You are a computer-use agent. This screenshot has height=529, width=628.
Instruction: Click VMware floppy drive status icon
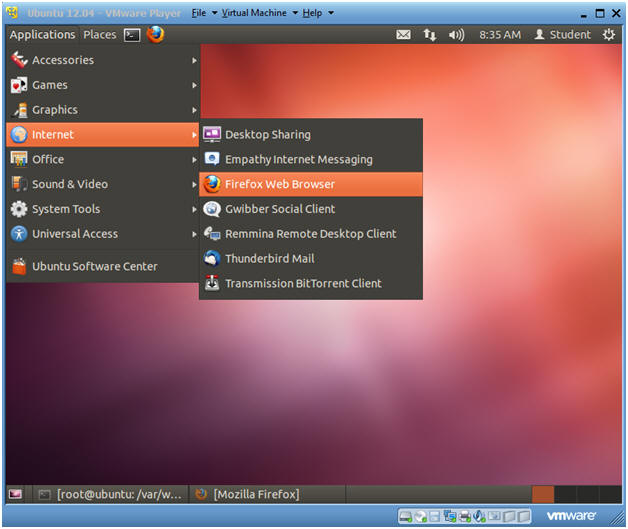coord(435,517)
